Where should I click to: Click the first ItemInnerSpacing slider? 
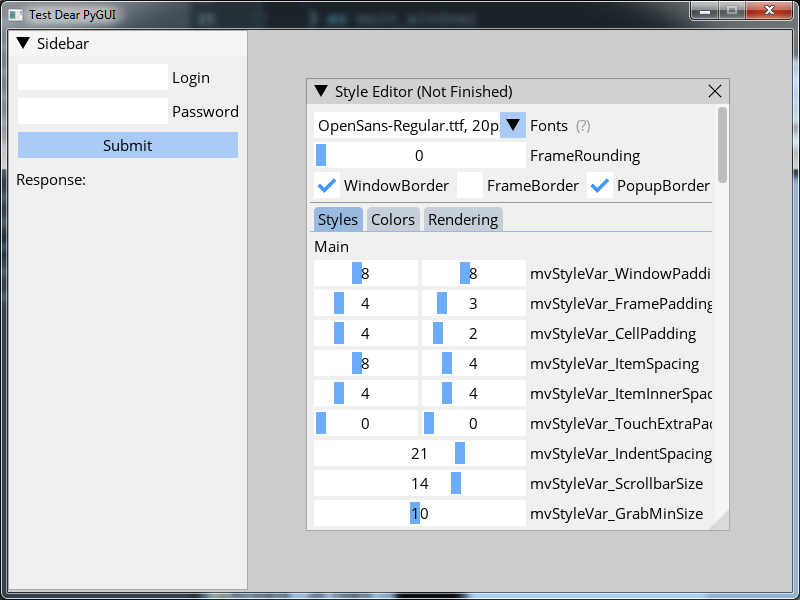click(365, 393)
